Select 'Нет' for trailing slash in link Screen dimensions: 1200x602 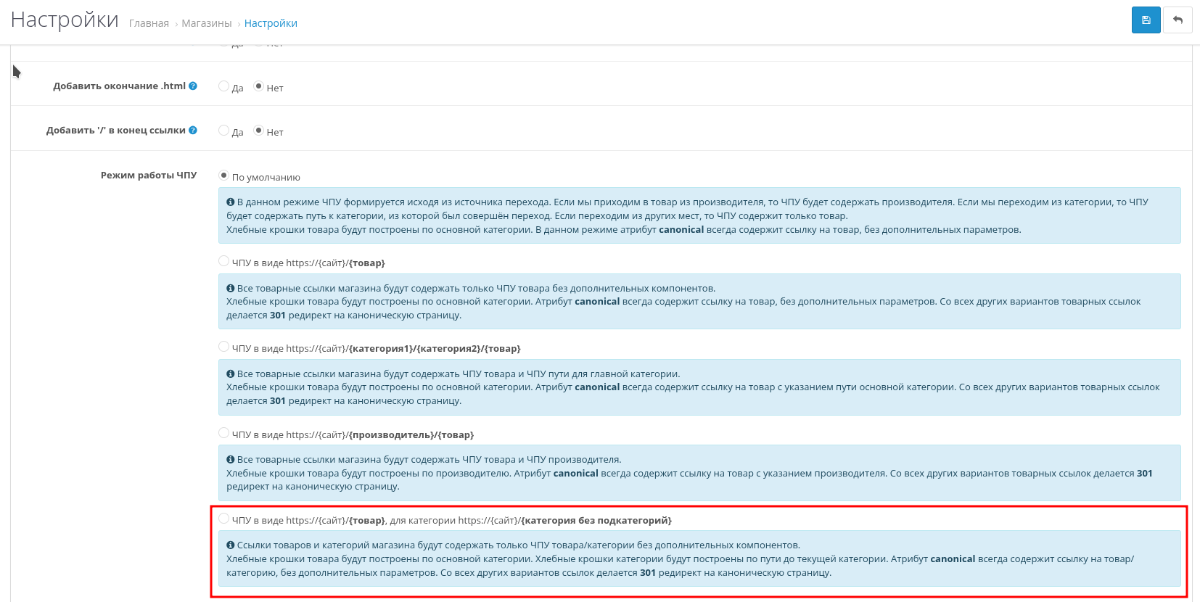258,131
